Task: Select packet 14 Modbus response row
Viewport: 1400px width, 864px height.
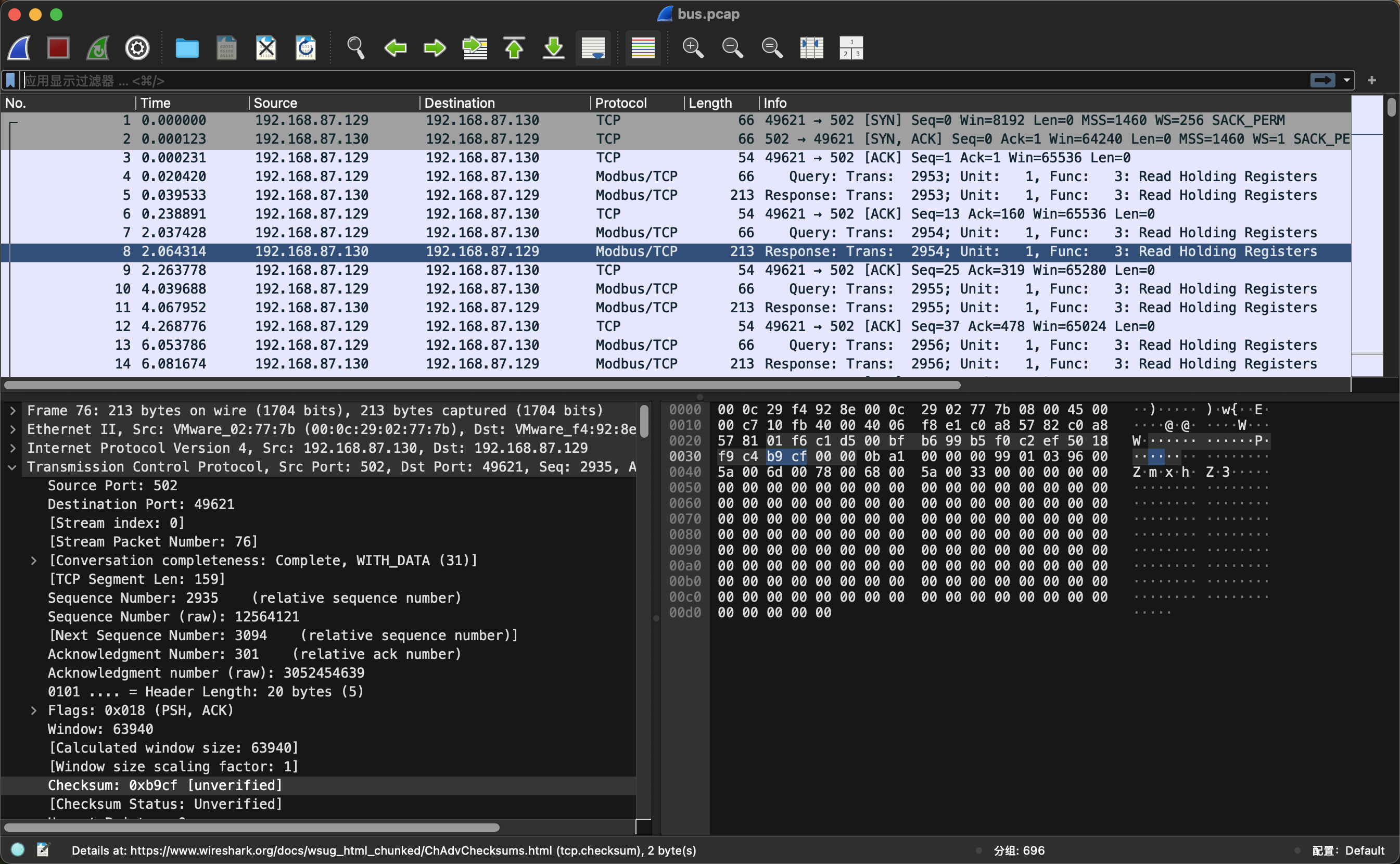Action: click(x=676, y=364)
